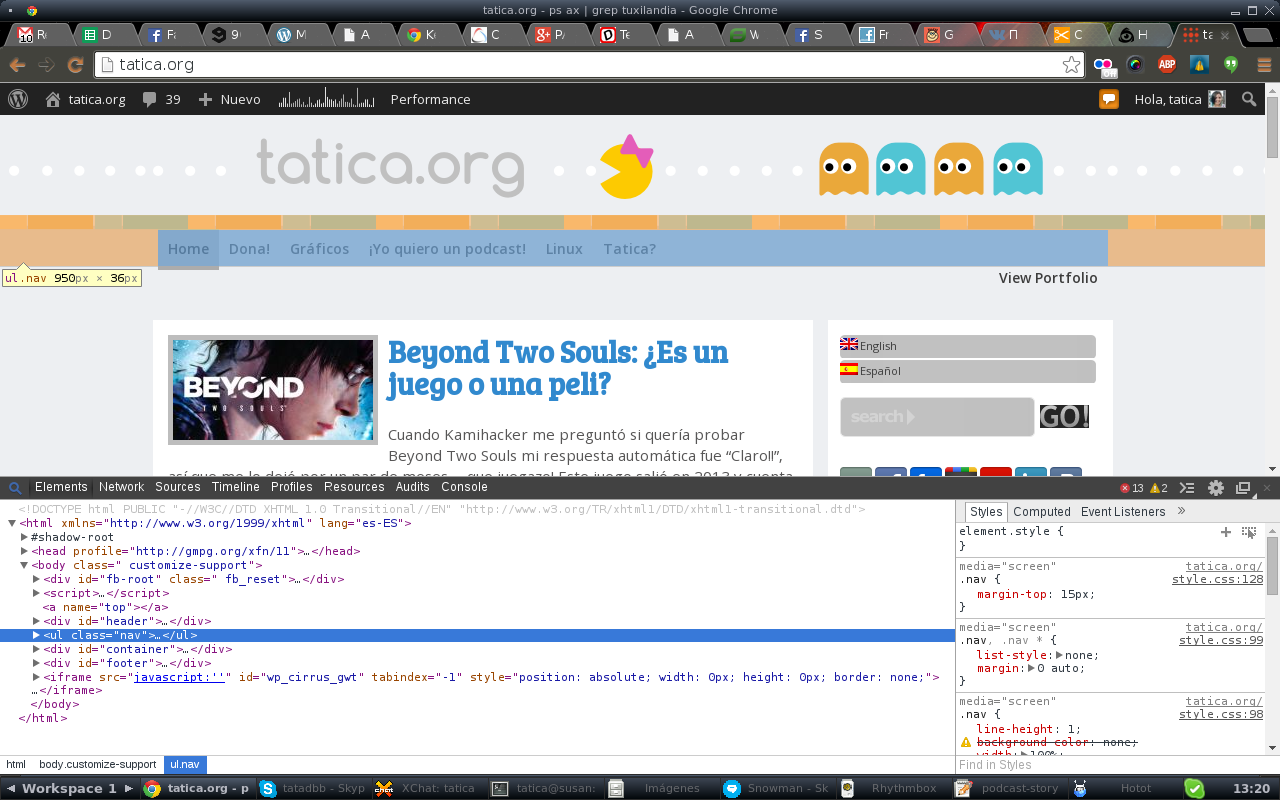1280x800 pixels.
Task: Click the Reload page icon
Action: 75,65
